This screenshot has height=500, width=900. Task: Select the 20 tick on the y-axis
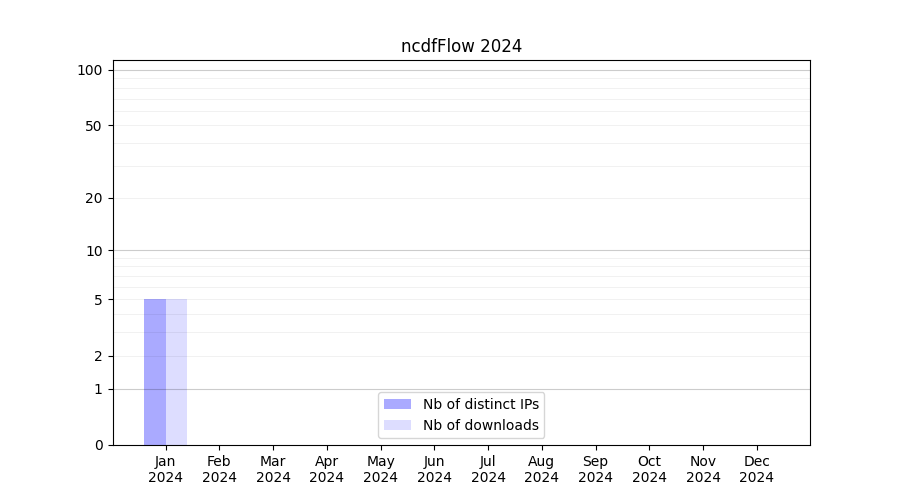click(93, 198)
